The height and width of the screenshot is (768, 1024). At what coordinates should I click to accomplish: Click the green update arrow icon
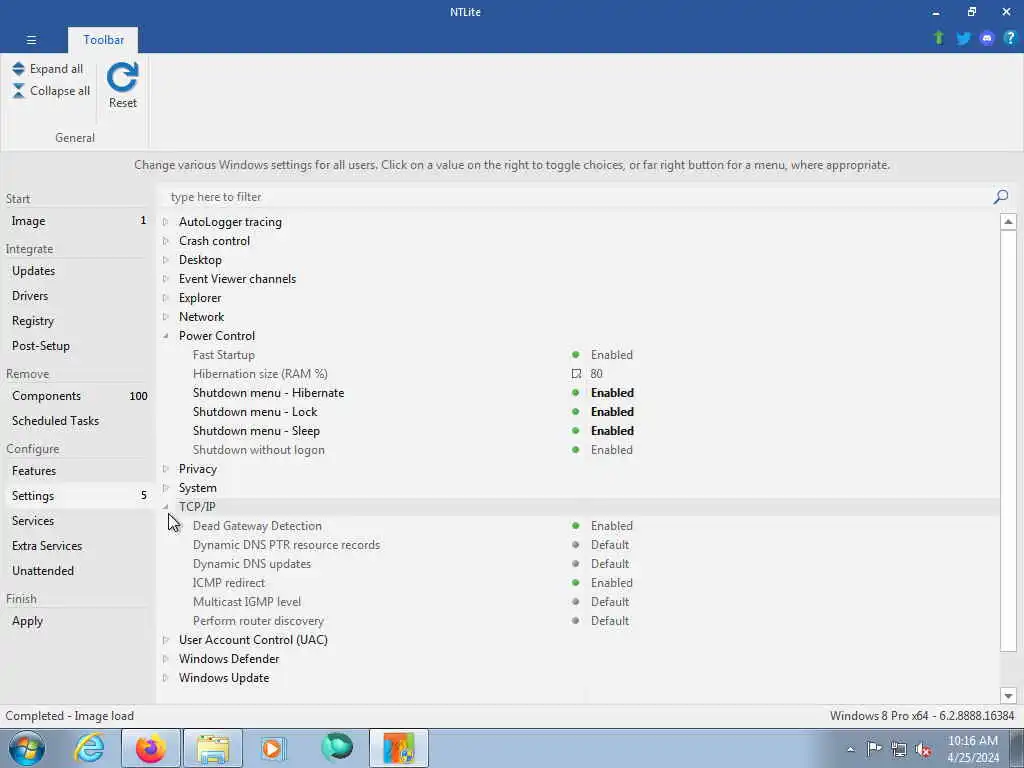click(939, 38)
